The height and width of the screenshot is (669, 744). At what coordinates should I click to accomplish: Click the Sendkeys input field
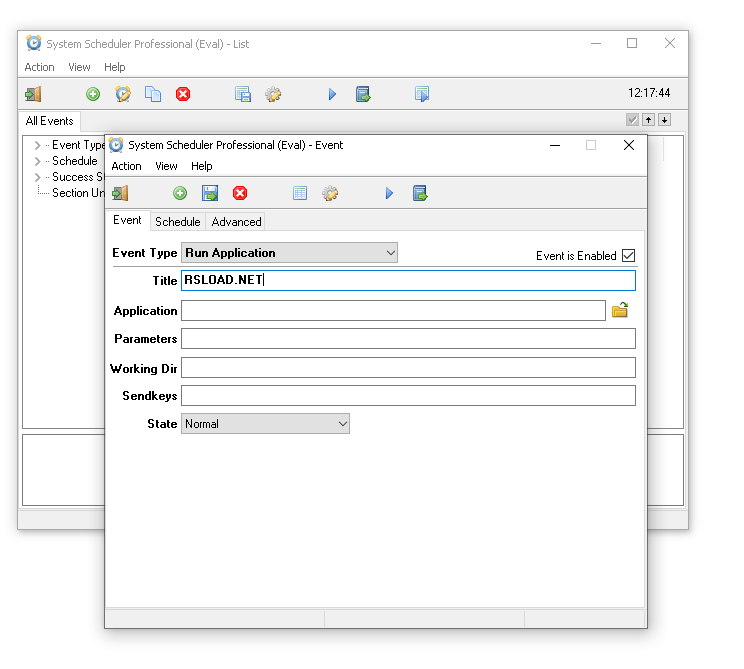408,395
